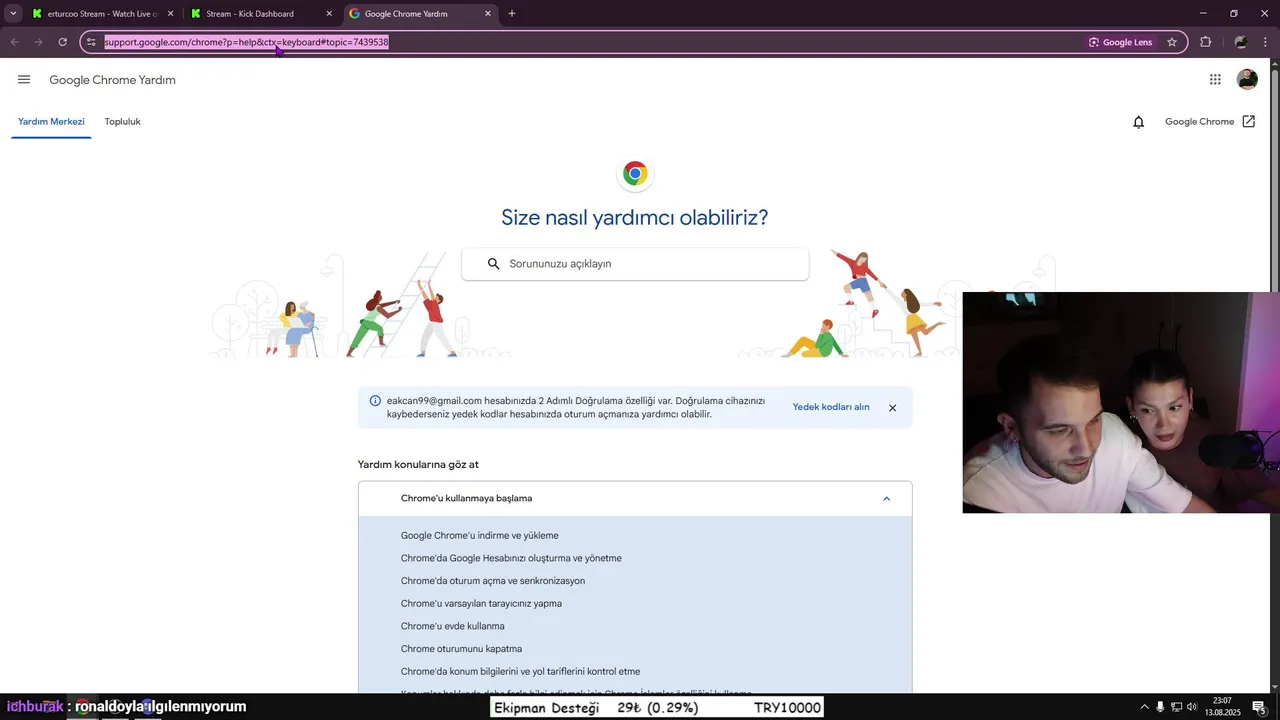Open the tab search dropdown arrow
This screenshot has height=720, width=1280.
click(13, 14)
